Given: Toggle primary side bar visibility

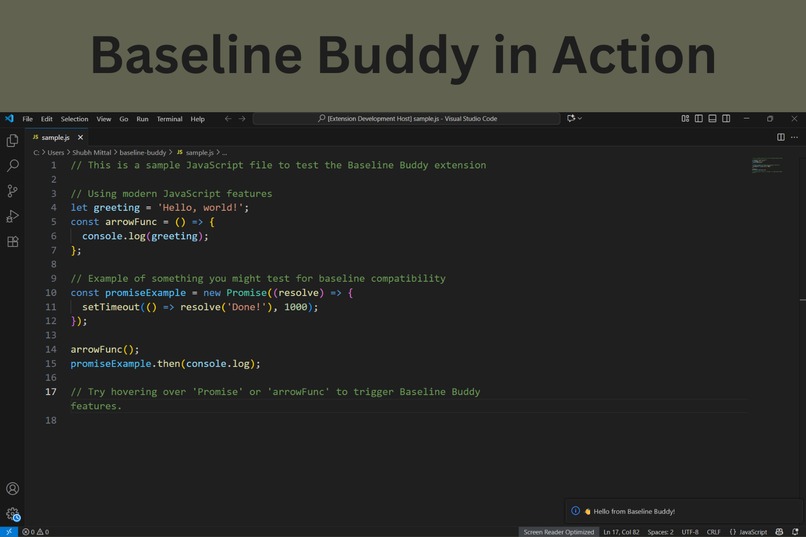Looking at the screenshot, I should 699,118.
